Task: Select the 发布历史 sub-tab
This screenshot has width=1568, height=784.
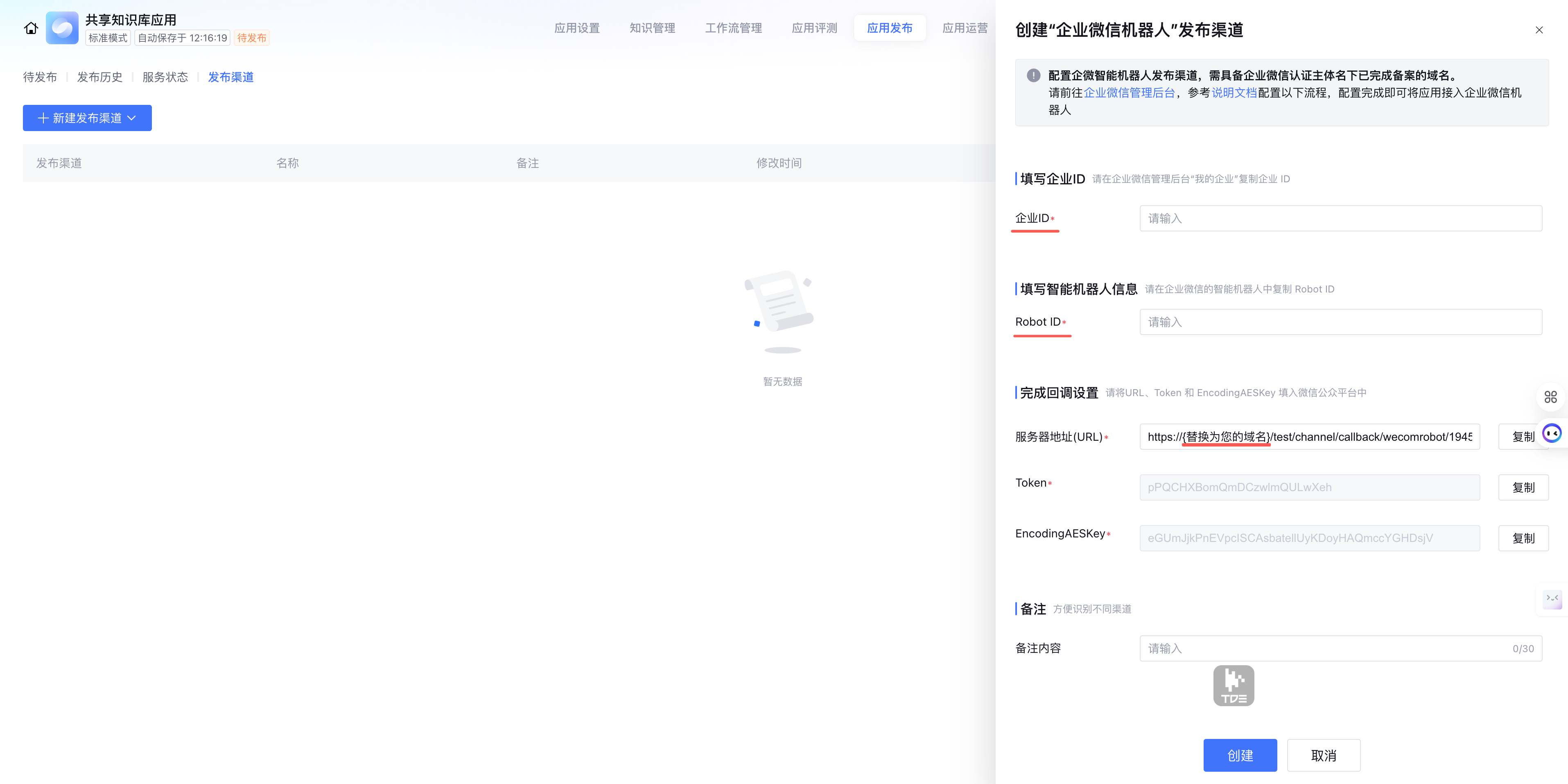Action: pyautogui.click(x=100, y=77)
